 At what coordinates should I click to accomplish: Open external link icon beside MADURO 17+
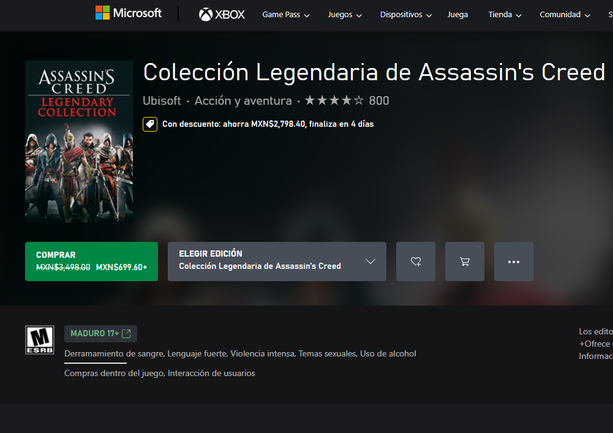[x=126, y=333]
